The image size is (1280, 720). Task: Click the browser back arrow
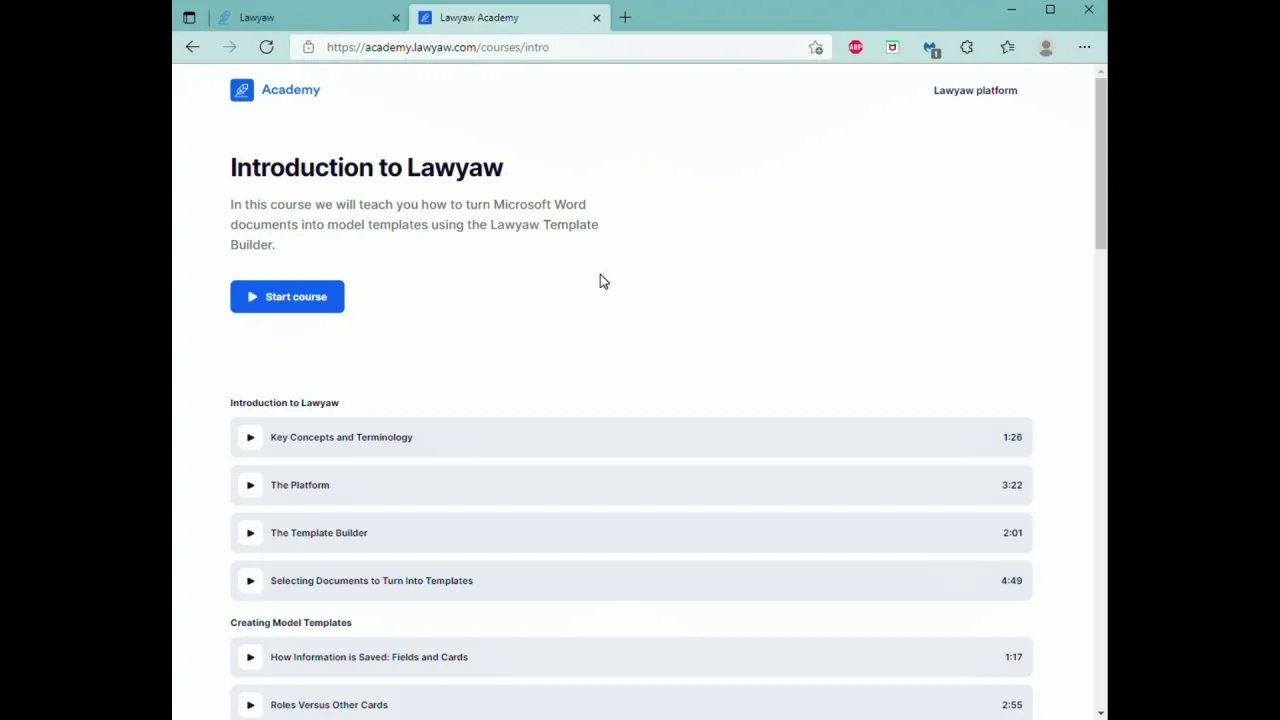(192, 47)
